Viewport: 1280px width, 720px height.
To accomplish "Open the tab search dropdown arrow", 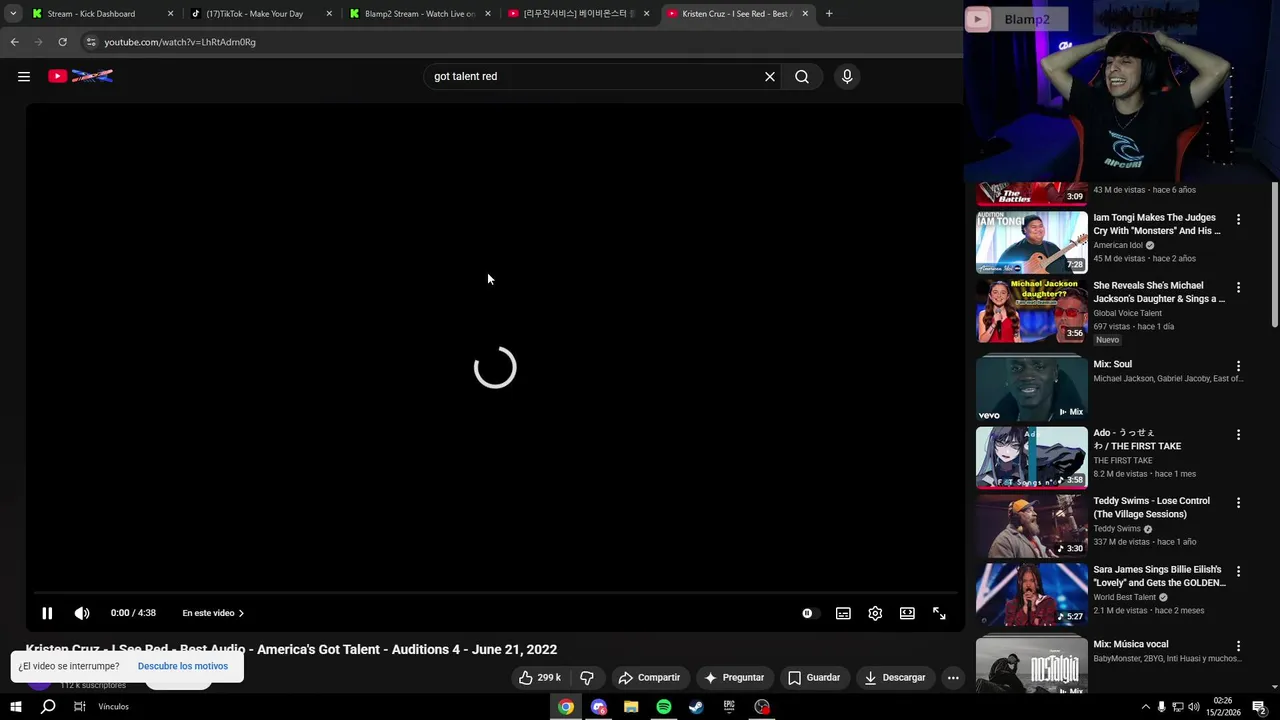I will 13,14.
